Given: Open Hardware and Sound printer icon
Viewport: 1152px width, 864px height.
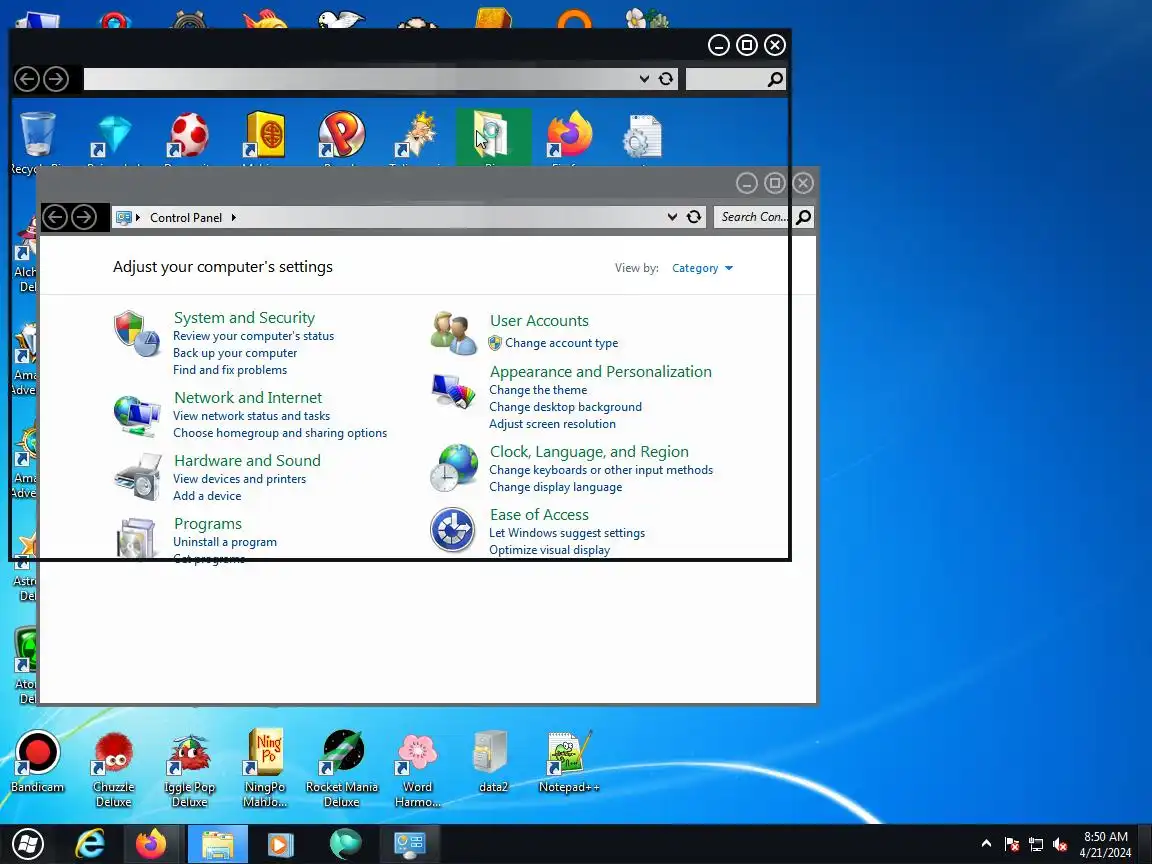Looking at the screenshot, I should (x=137, y=478).
